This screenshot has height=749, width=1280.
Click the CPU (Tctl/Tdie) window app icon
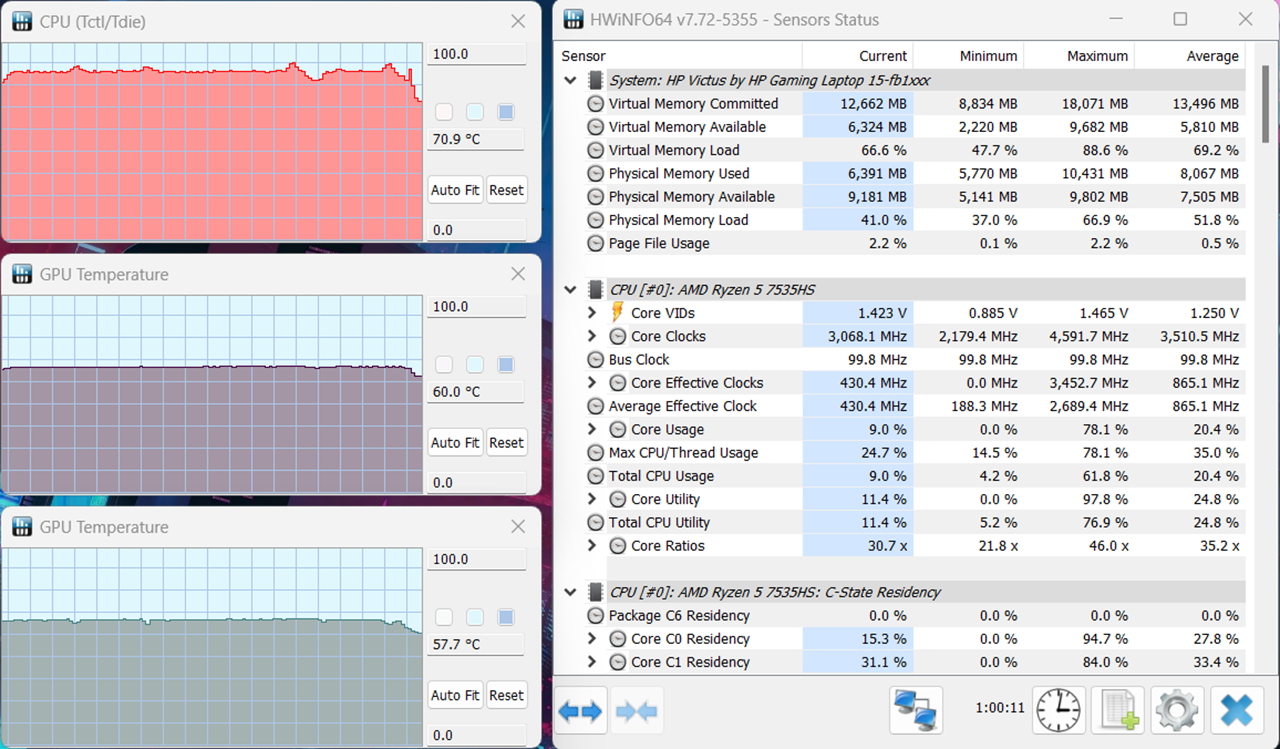pyautogui.click(x=21, y=21)
